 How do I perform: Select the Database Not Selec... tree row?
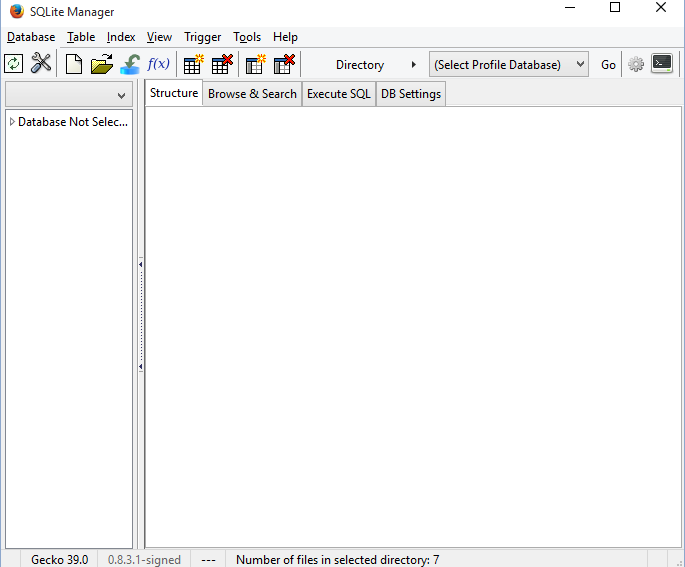[x=69, y=122]
